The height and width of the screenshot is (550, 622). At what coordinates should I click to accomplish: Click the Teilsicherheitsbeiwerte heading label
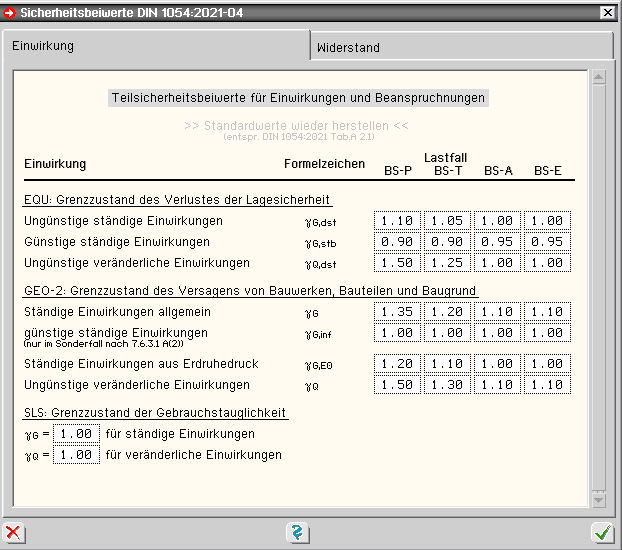click(x=297, y=98)
